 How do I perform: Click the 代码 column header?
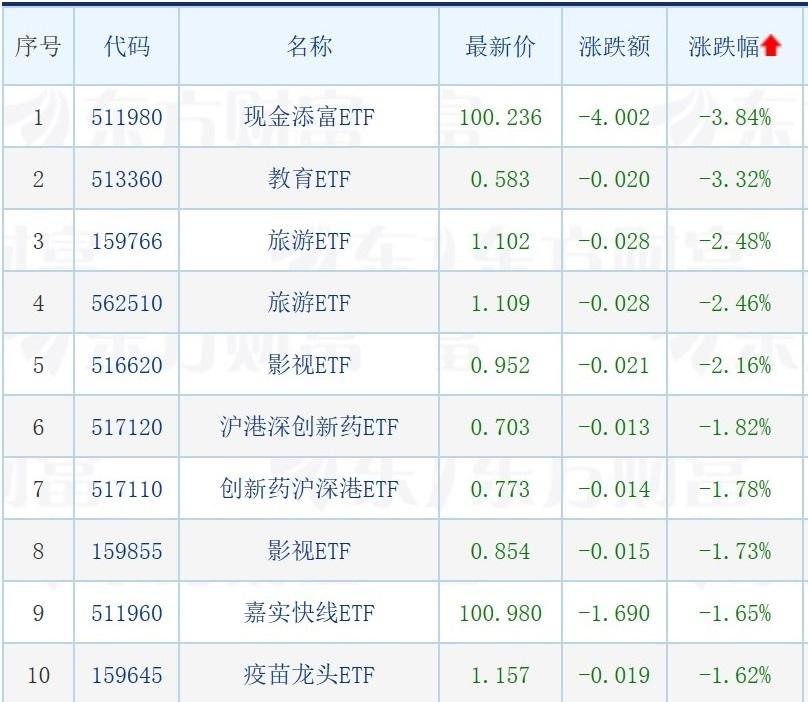point(127,46)
